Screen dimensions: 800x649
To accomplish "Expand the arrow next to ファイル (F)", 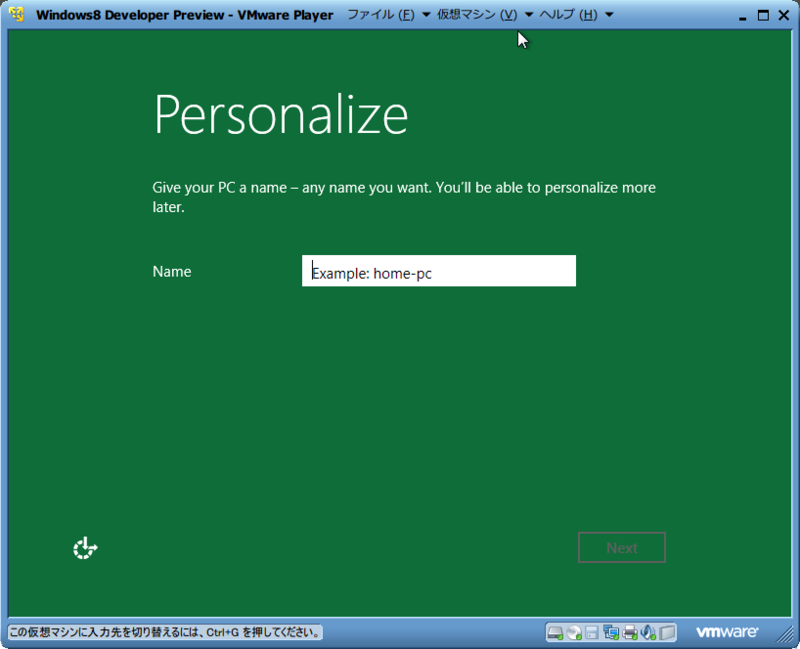I will (x=426, y=14).
